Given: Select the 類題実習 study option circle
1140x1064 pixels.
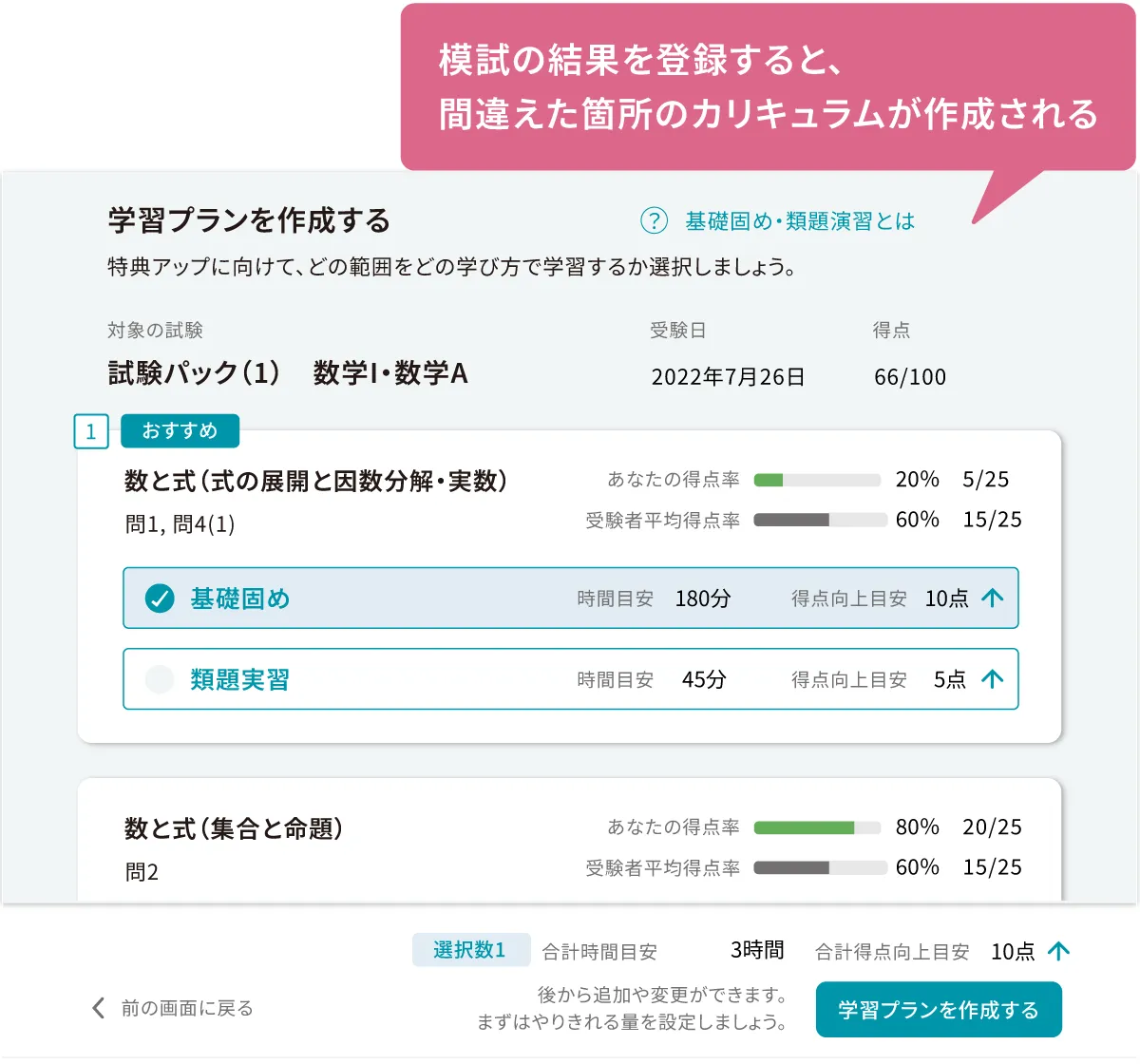Looking at the screenshot, I should (159, 679).
